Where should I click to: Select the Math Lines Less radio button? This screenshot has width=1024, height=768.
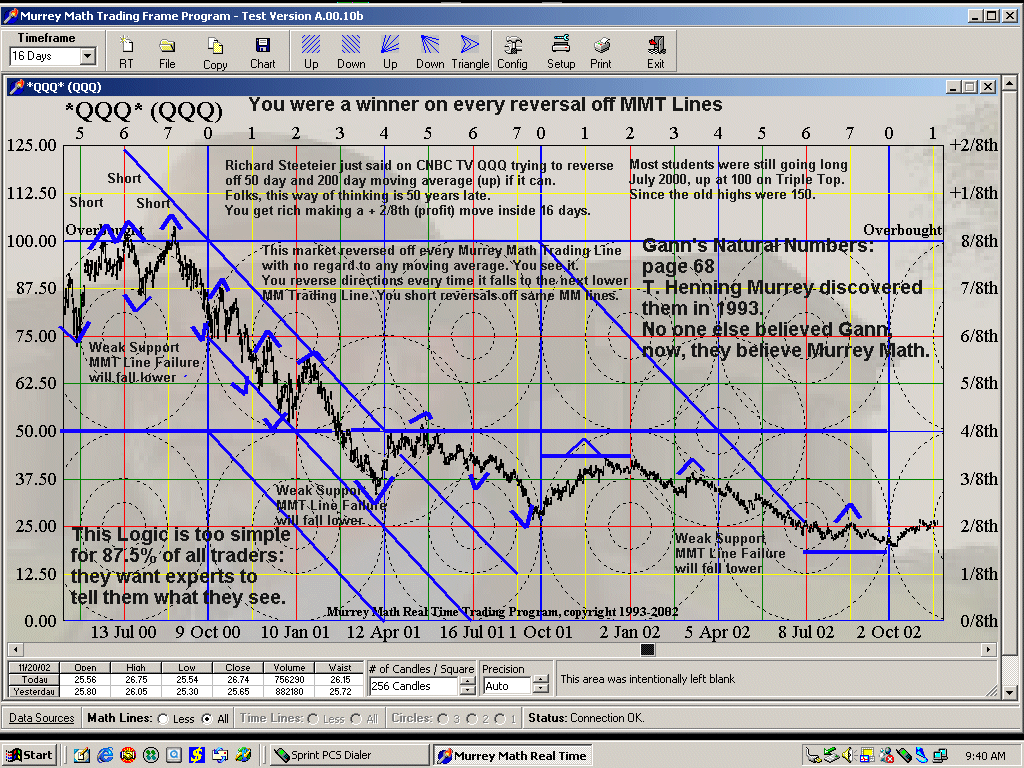[x=163, y=718]
